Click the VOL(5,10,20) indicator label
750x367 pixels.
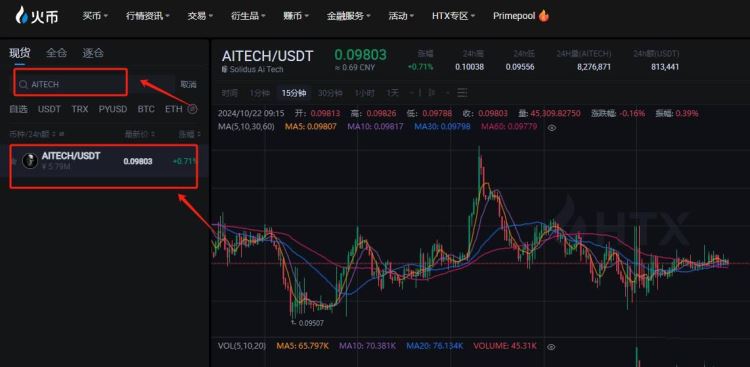click(242, 345)
